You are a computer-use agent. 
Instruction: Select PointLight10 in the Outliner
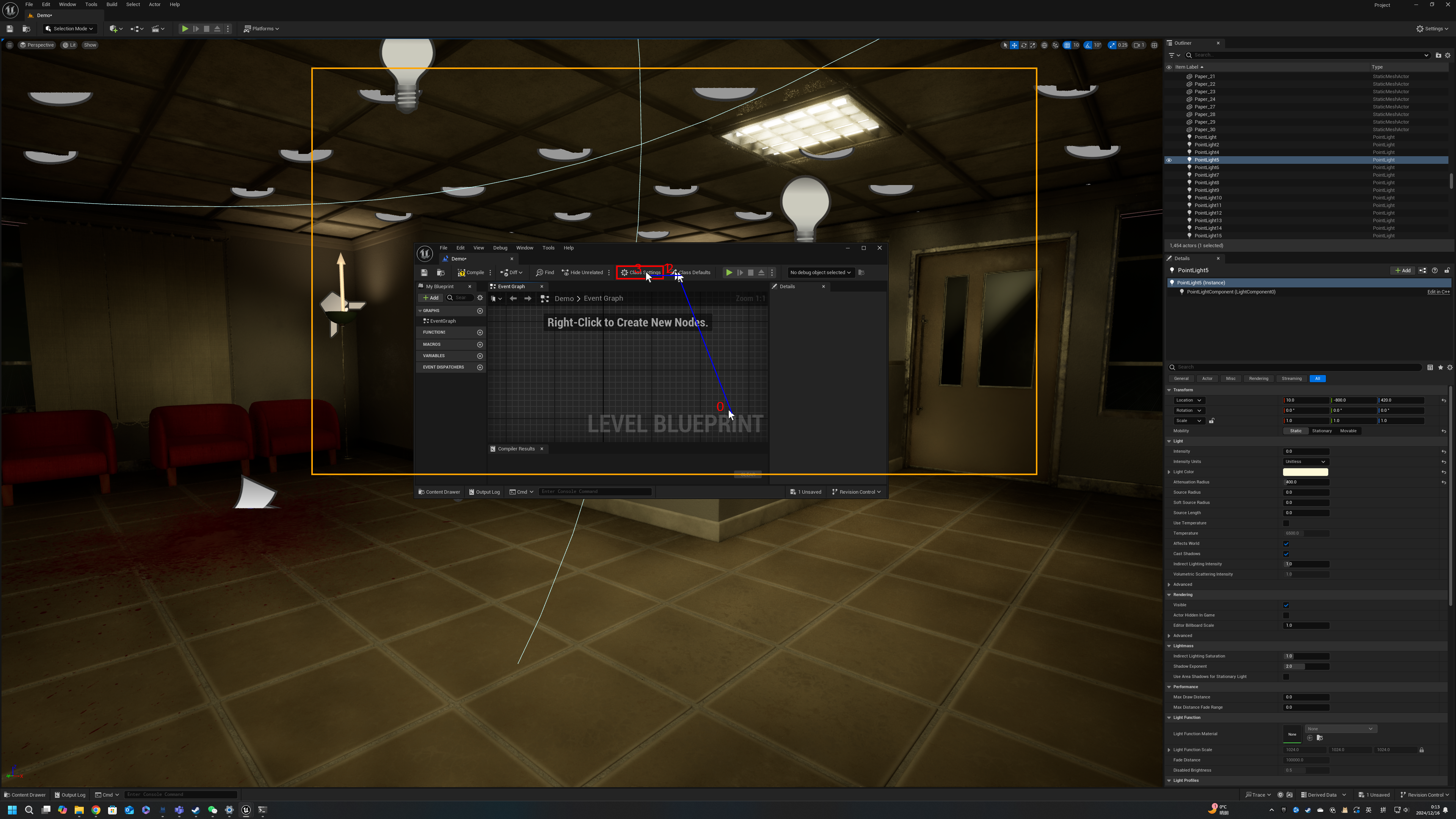(1208, 198)
